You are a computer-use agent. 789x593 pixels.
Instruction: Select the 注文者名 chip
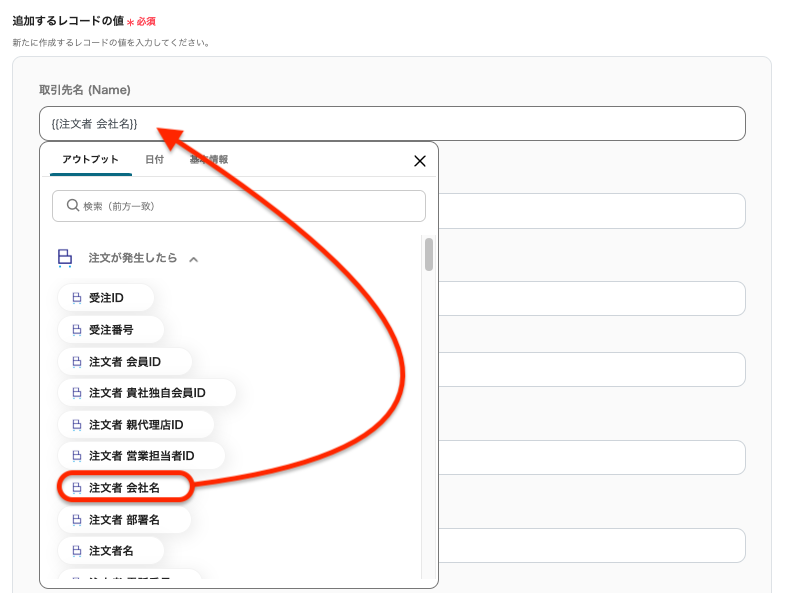coord(111,551)
